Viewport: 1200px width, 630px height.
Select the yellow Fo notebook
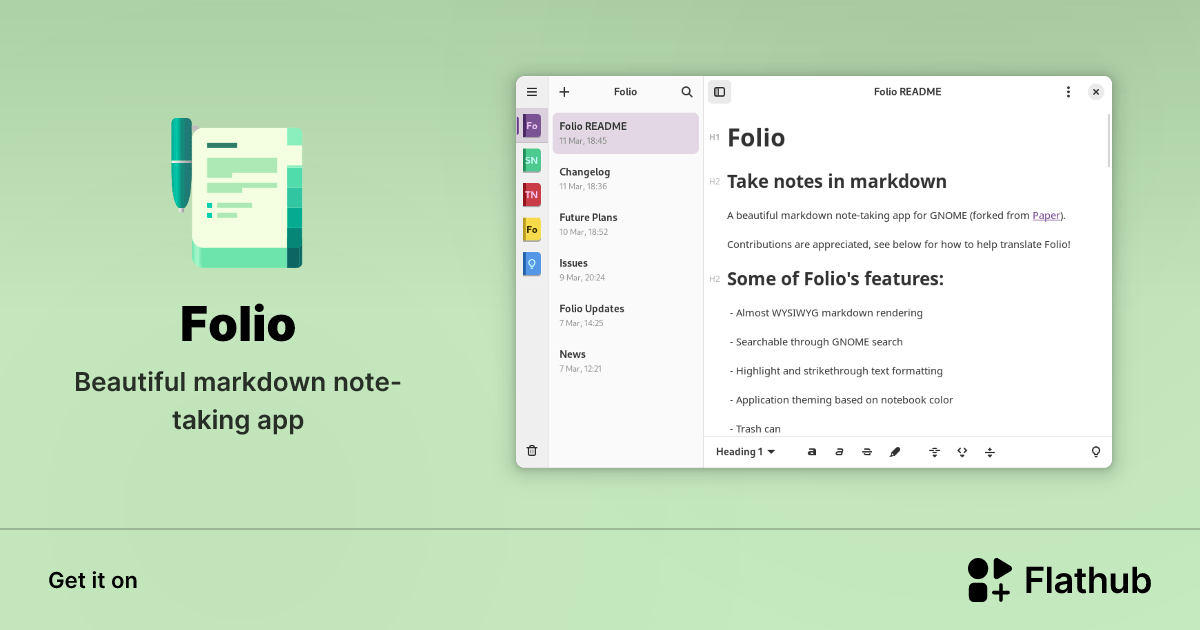532,229
